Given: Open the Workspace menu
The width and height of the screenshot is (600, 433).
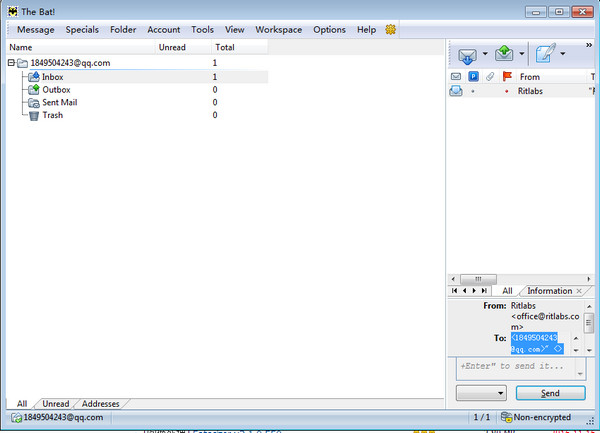Looking at the screenshot, I should (278, 30).
